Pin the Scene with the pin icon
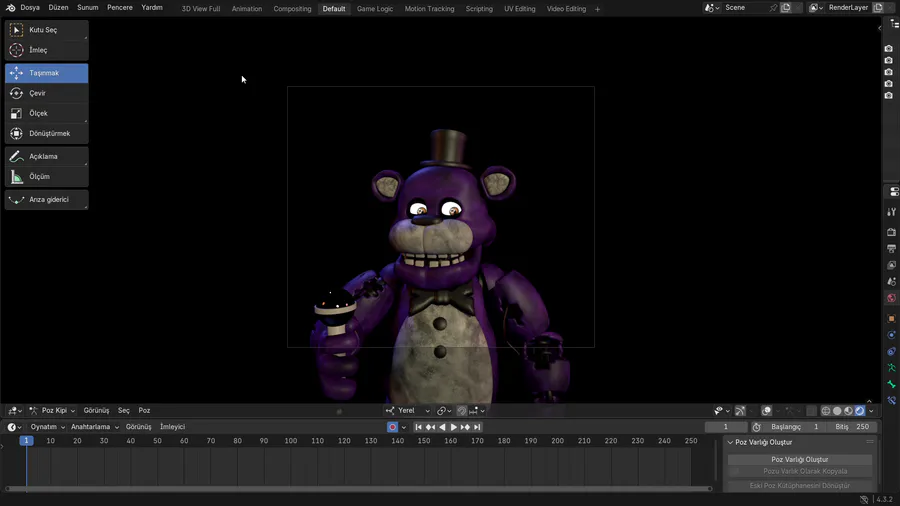 [773, 7]
